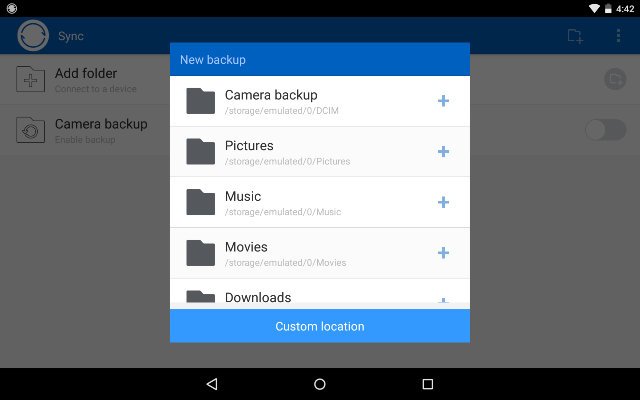Tap the Android recent apps button
Image resolution: width=640 pixels, height=400 pixels.
click(x=427, y=384)
